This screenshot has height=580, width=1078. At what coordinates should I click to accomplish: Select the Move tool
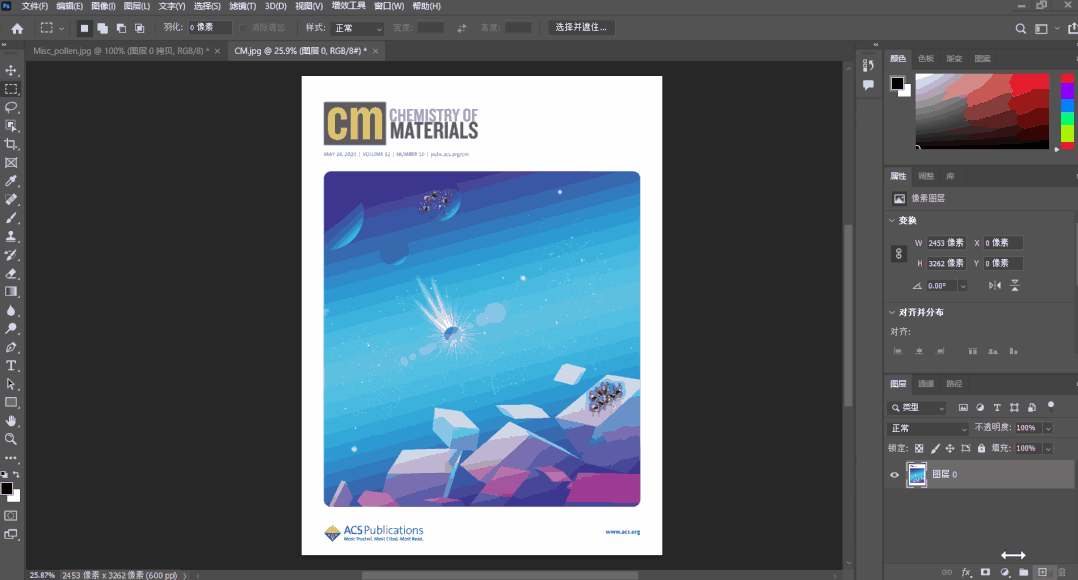11,70
